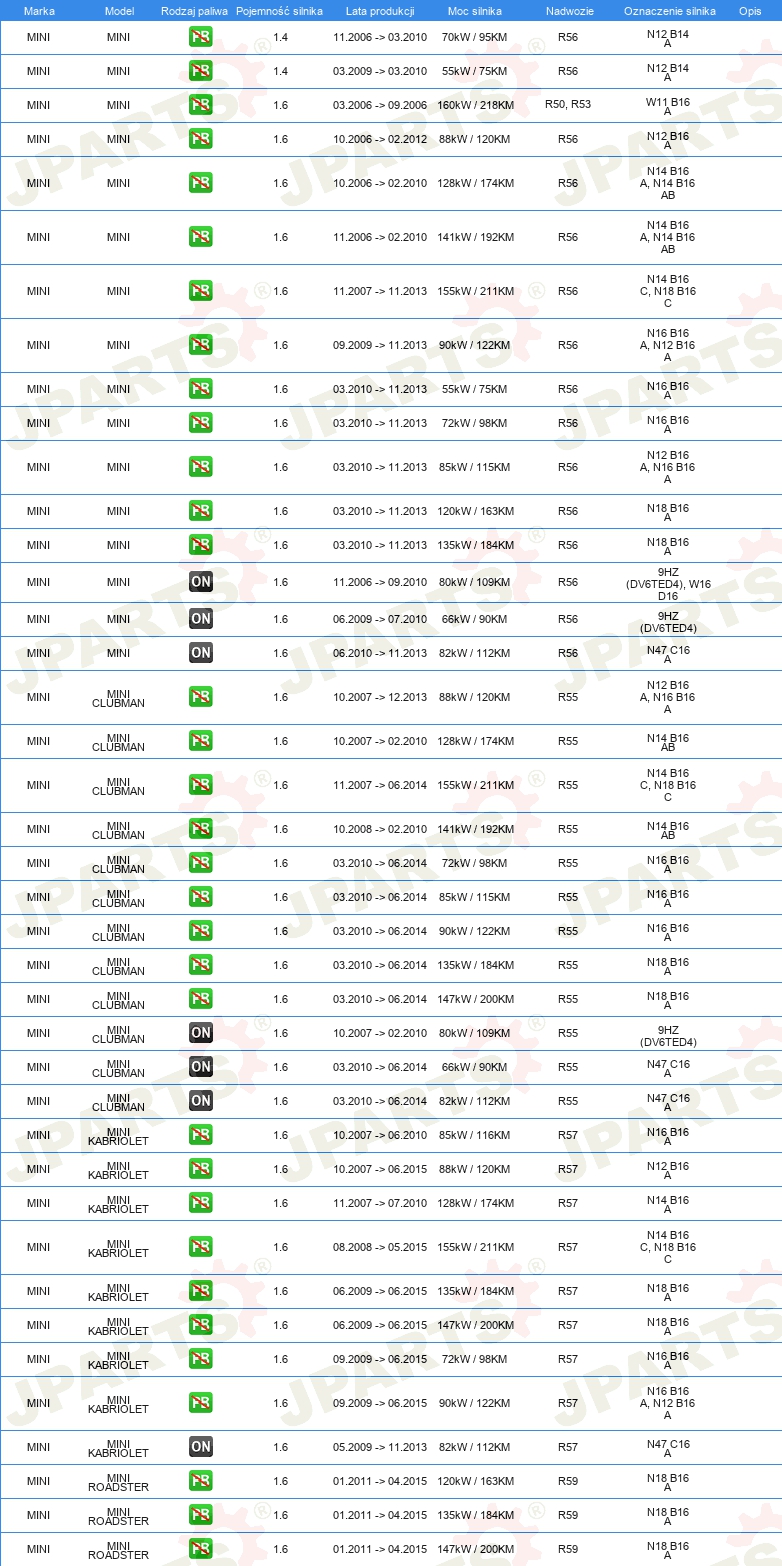Click the 'R59' cell in the 120kW / 163KM row
The height and width of the screenshot is (1566, 782).
568,1481
